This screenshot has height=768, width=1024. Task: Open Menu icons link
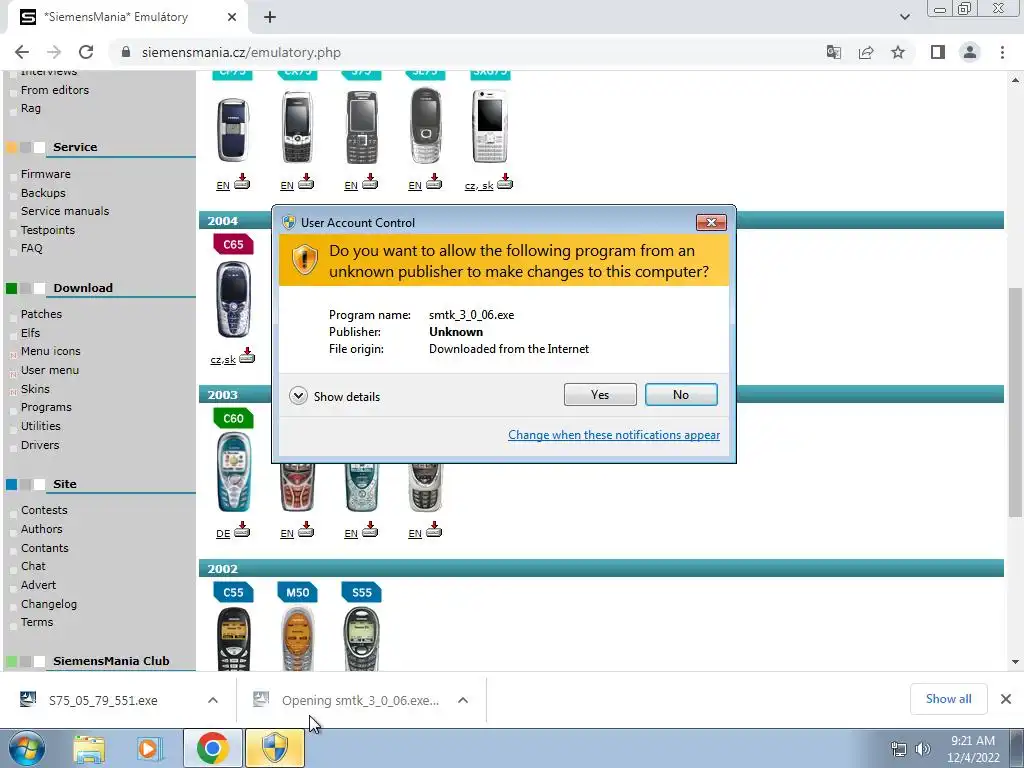point(50,351)
